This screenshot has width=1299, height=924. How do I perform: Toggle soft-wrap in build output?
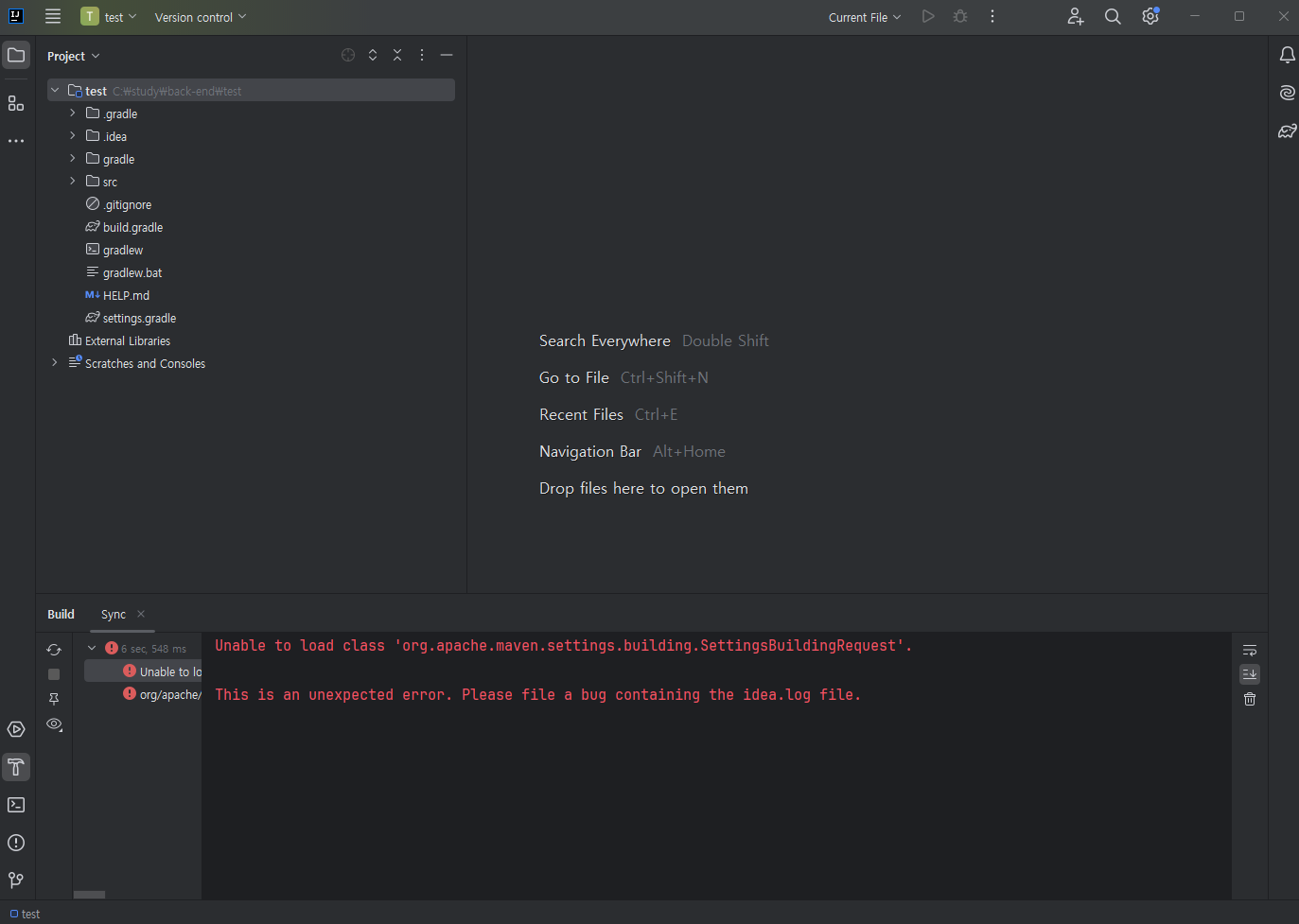point(1250,650)
